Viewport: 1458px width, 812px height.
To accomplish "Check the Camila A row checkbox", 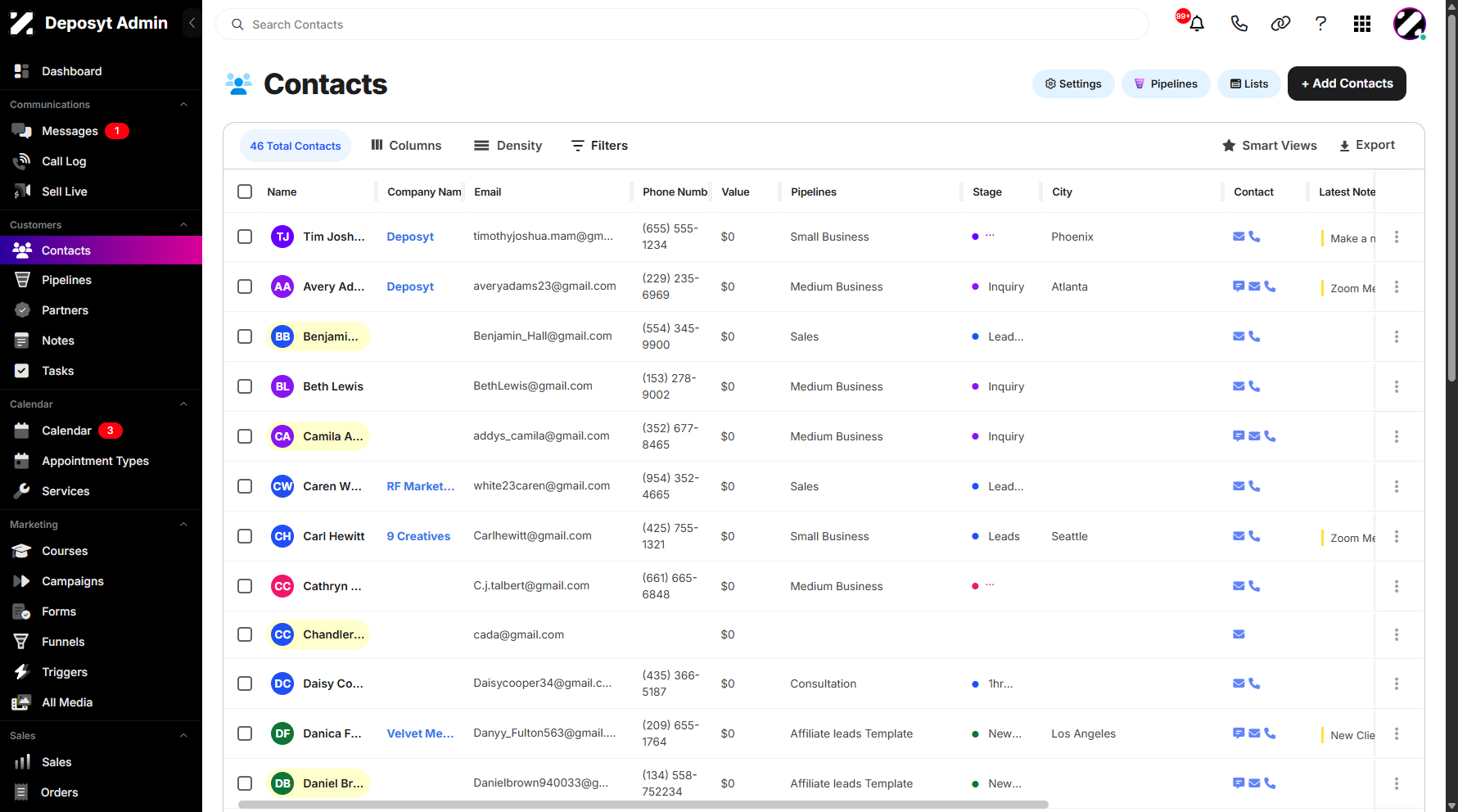I will pos(245,436).
